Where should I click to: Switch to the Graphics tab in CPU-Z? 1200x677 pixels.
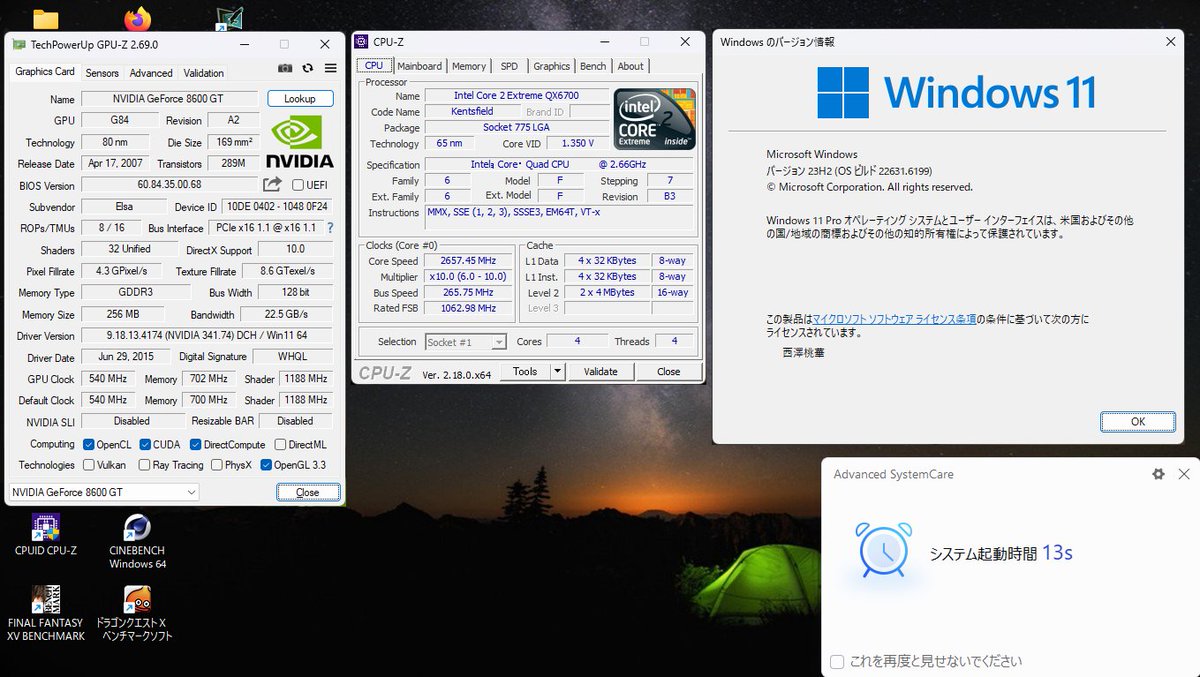click(x=551, y=66)
